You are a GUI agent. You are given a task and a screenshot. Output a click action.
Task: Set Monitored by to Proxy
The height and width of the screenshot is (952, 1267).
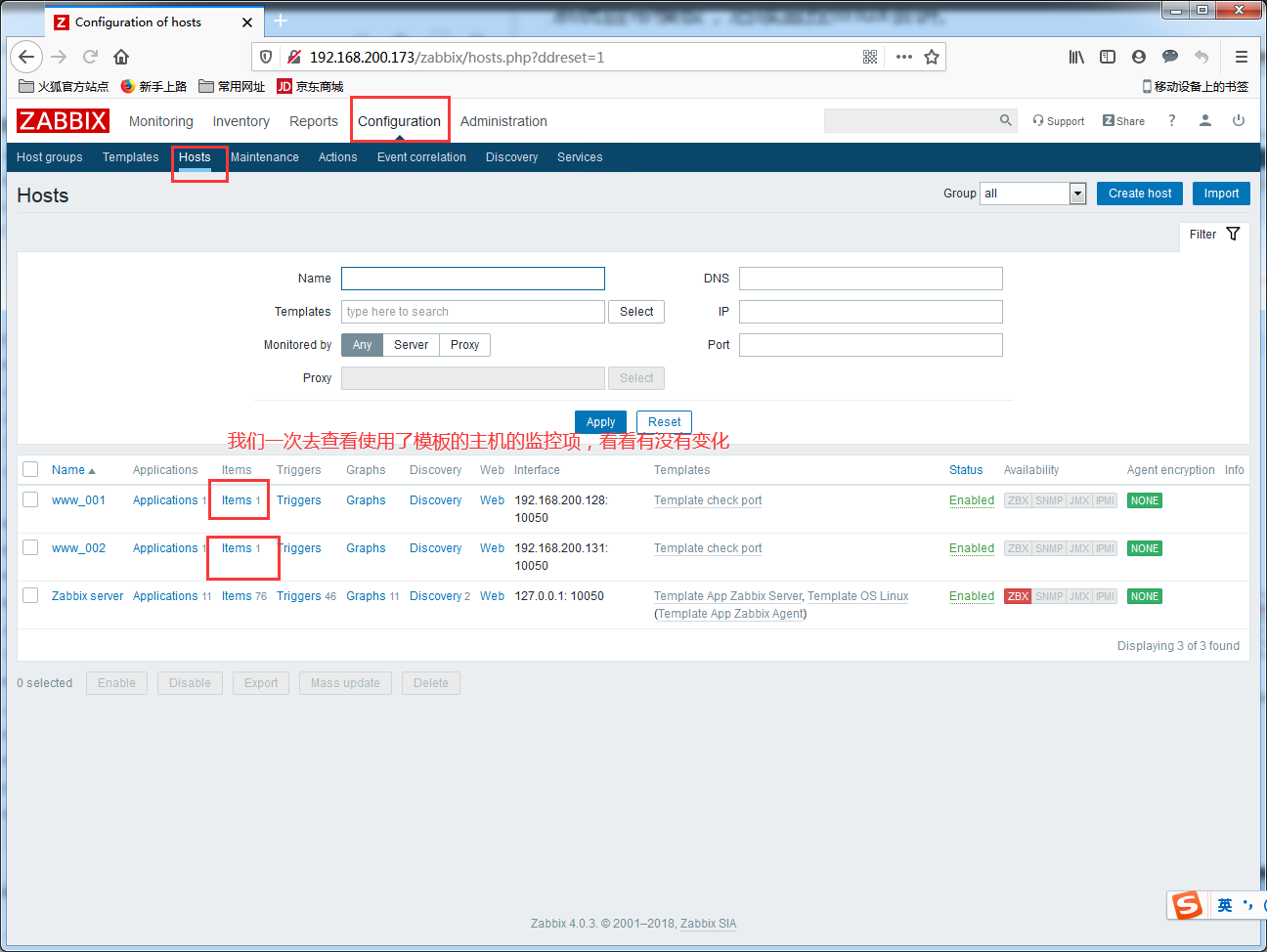pyautogui.click(x=464, y=345)
